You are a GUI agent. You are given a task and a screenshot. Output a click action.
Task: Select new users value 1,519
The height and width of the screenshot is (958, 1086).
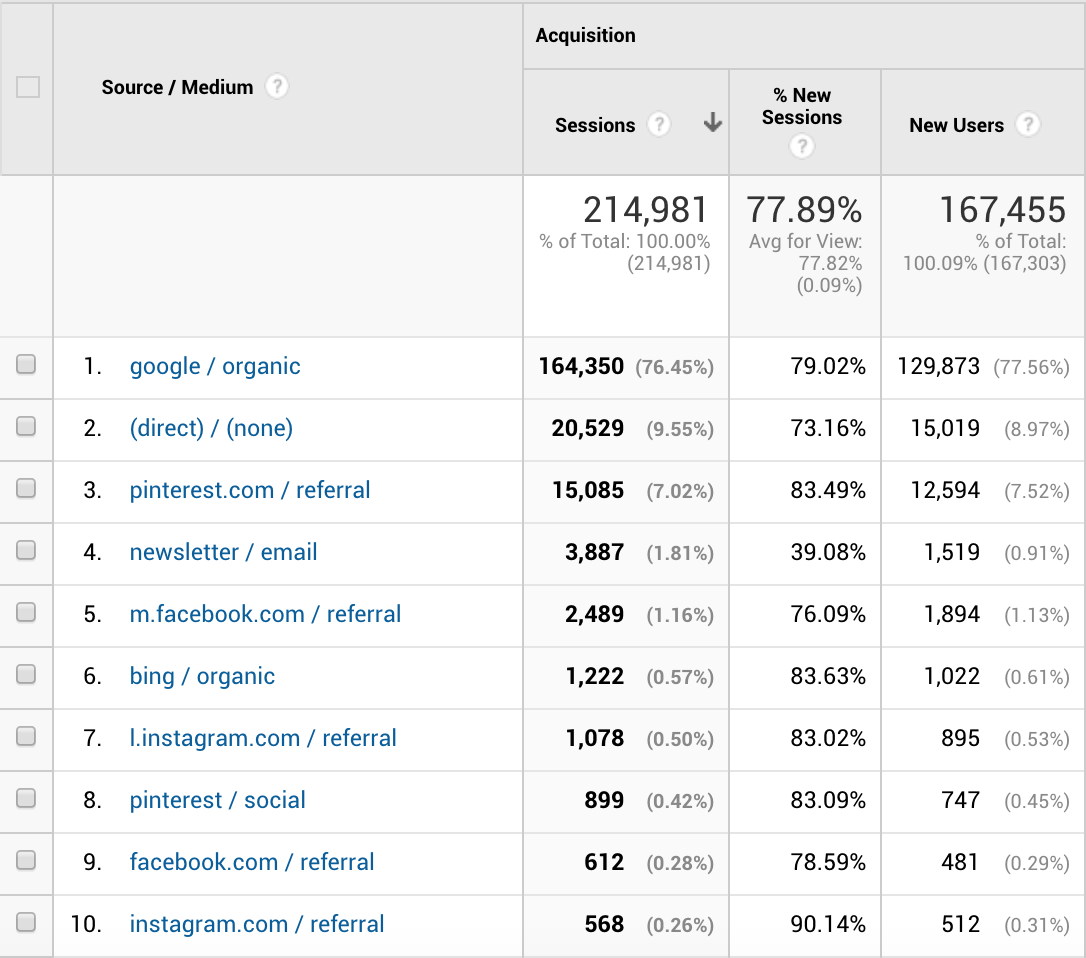(952, 552)
